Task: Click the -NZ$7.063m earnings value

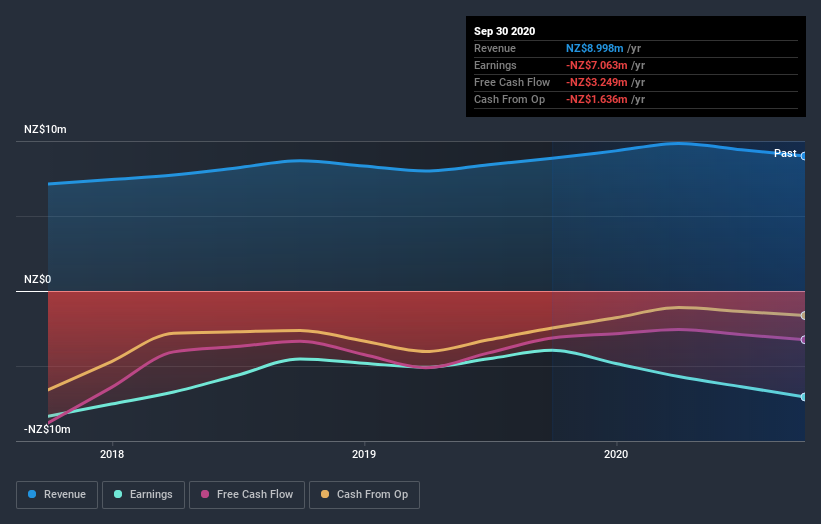Action: pyautogui.click(x=596, y=65)
